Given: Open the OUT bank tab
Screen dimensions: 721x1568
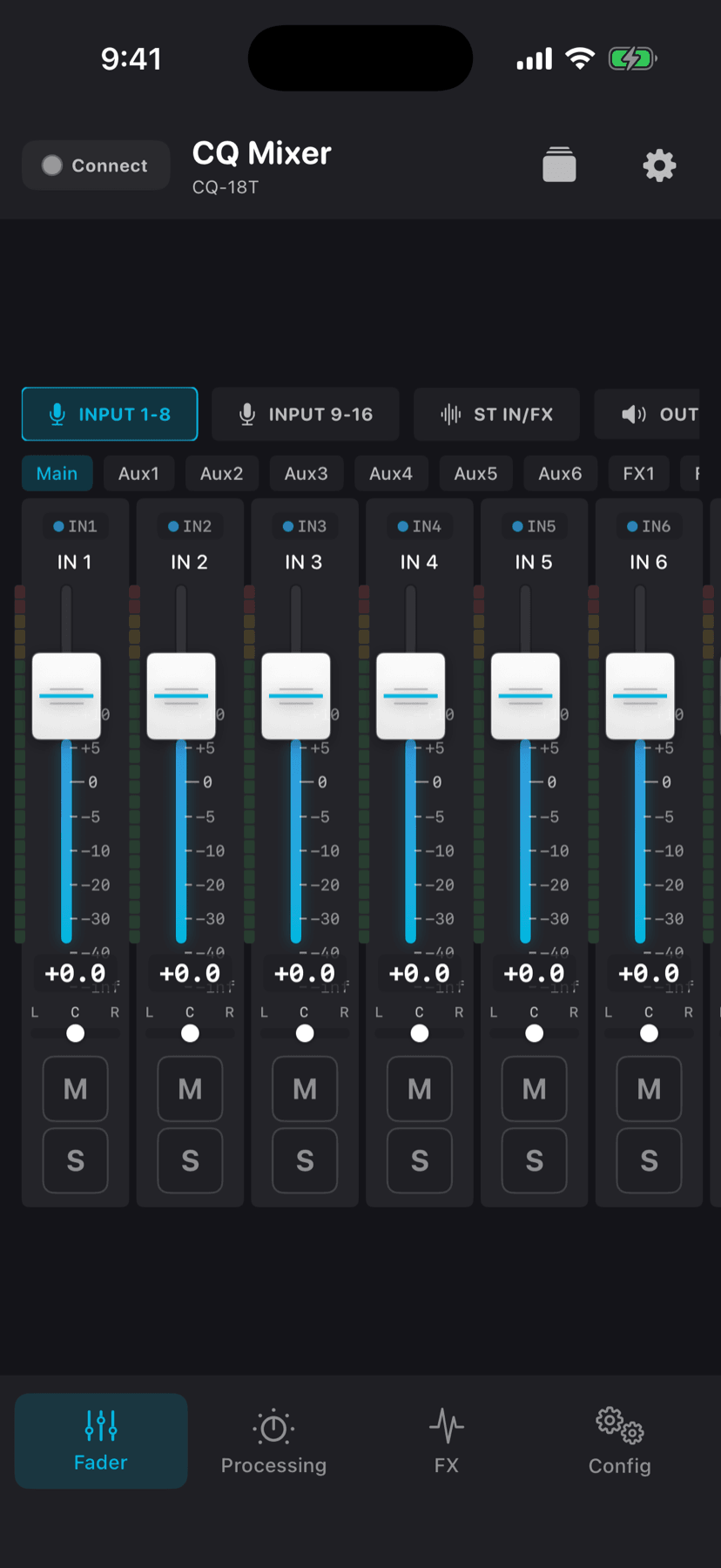Looking at the screenshot, I should tap(647, 414).
